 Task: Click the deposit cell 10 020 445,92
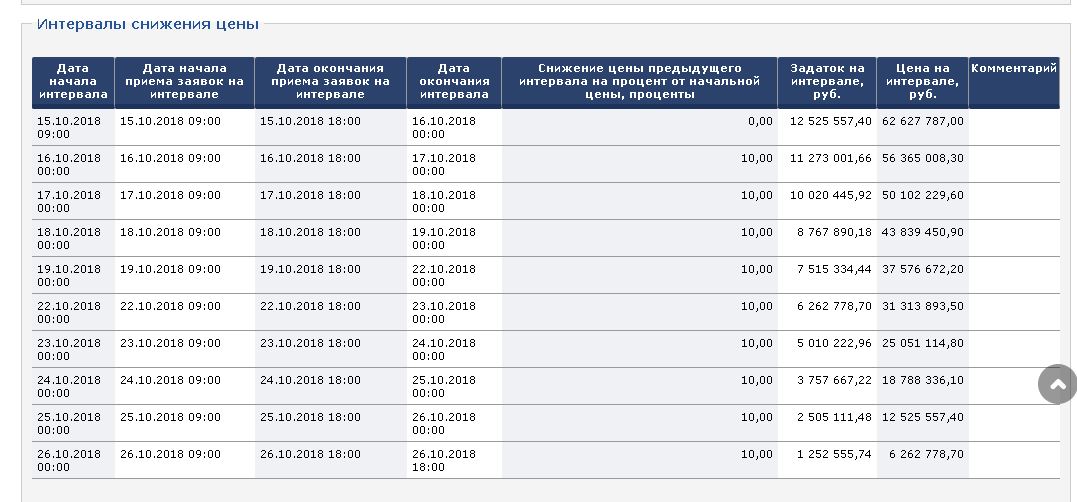tap(830, 195)
